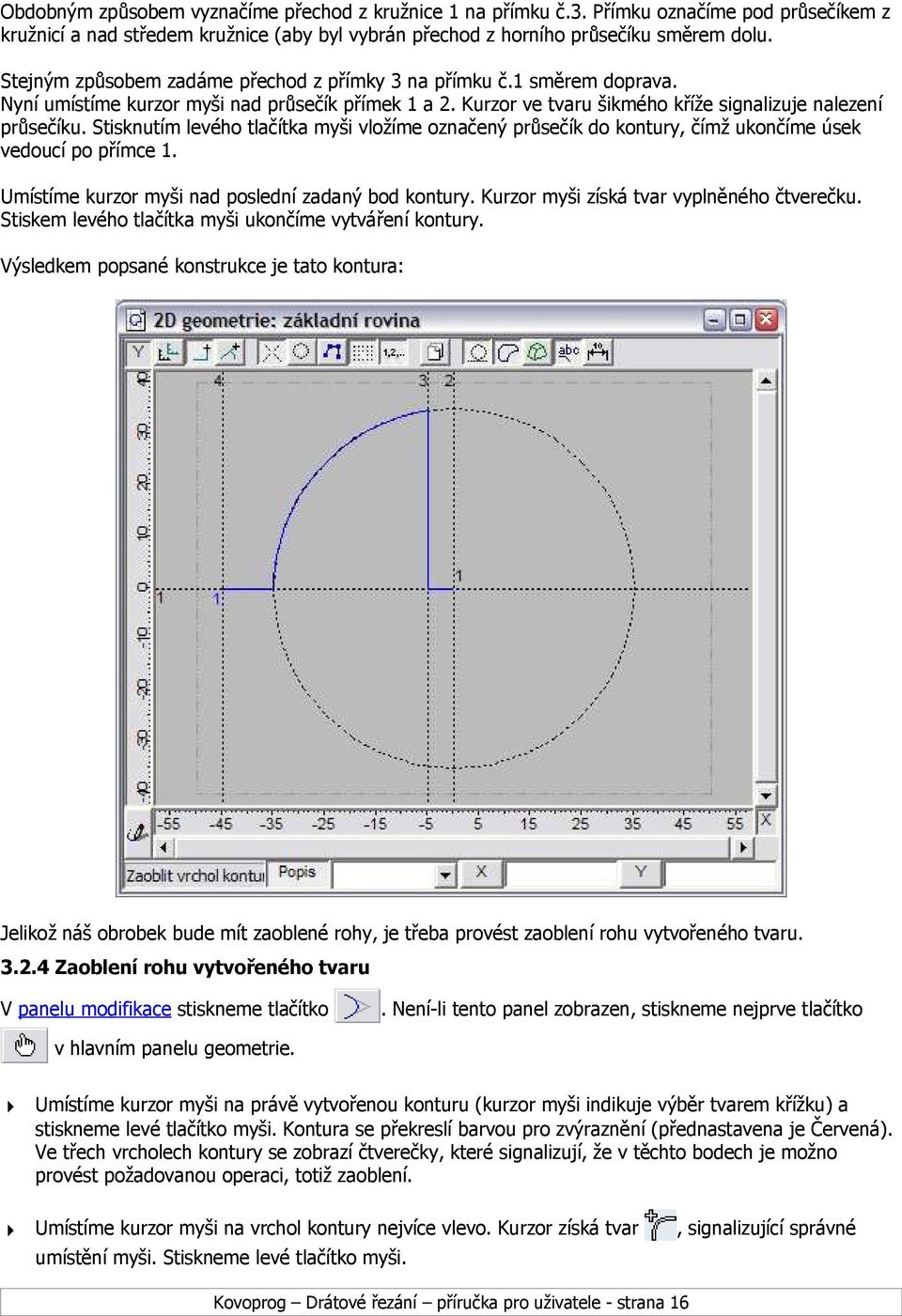Click the corner rounding cursor icon

tap(661, 1226)
